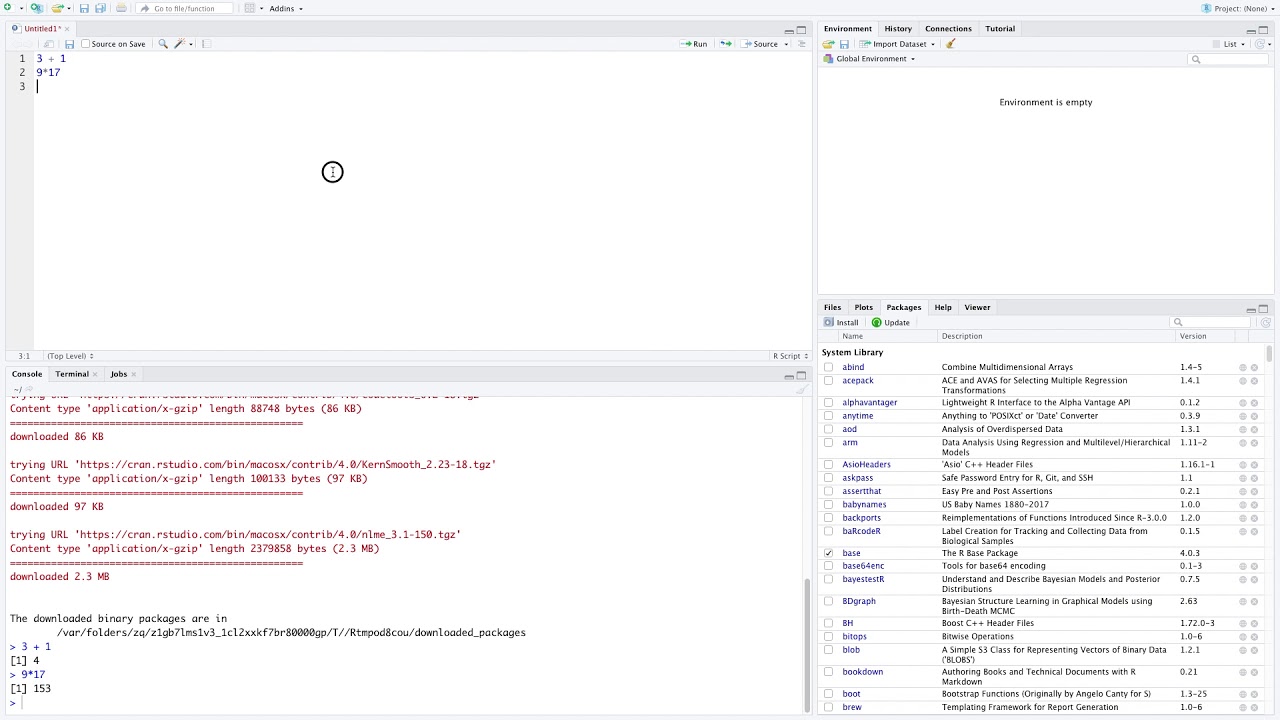Click the Update packages button
Image resolution: width=1280 pixels, height=720 pixels.
point(891,322)
